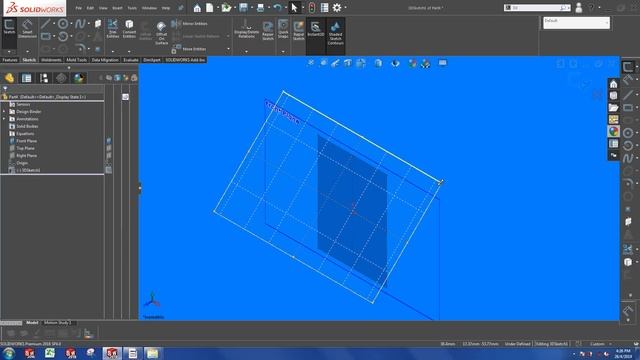
Task: Open the DisplayManager tab
Action: [79, 78]
